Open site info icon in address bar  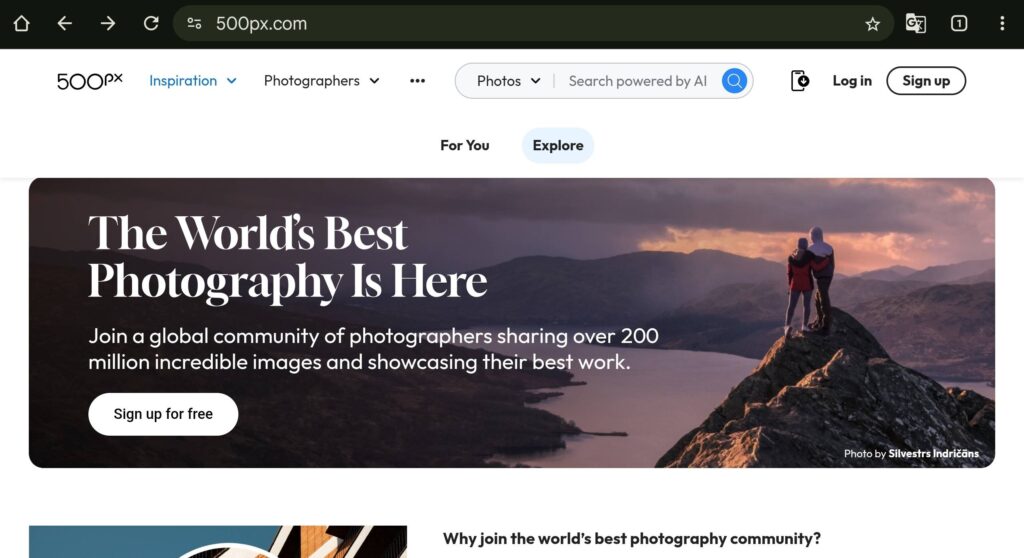click(194, 24)
